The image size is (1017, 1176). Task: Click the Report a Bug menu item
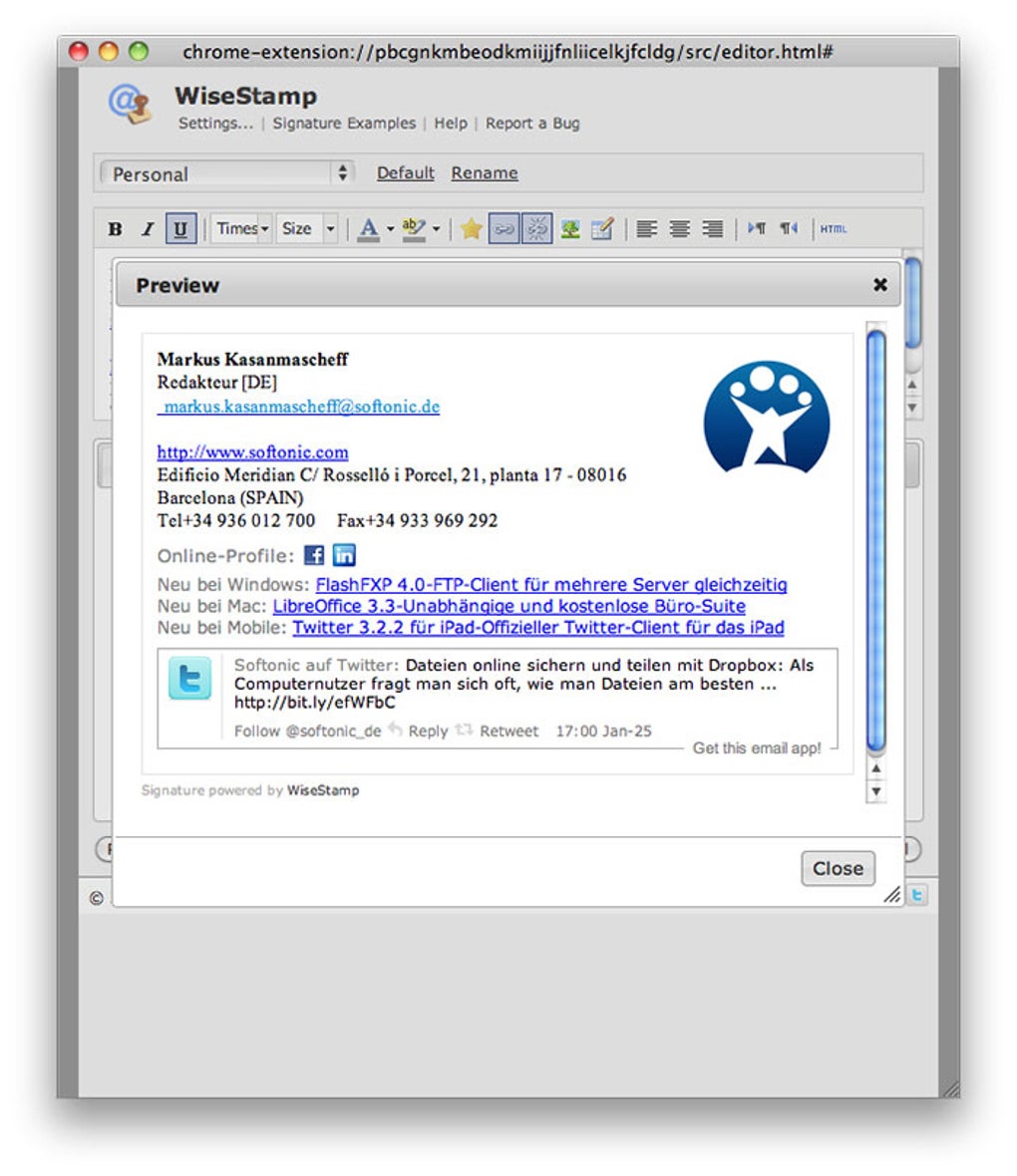533,123
